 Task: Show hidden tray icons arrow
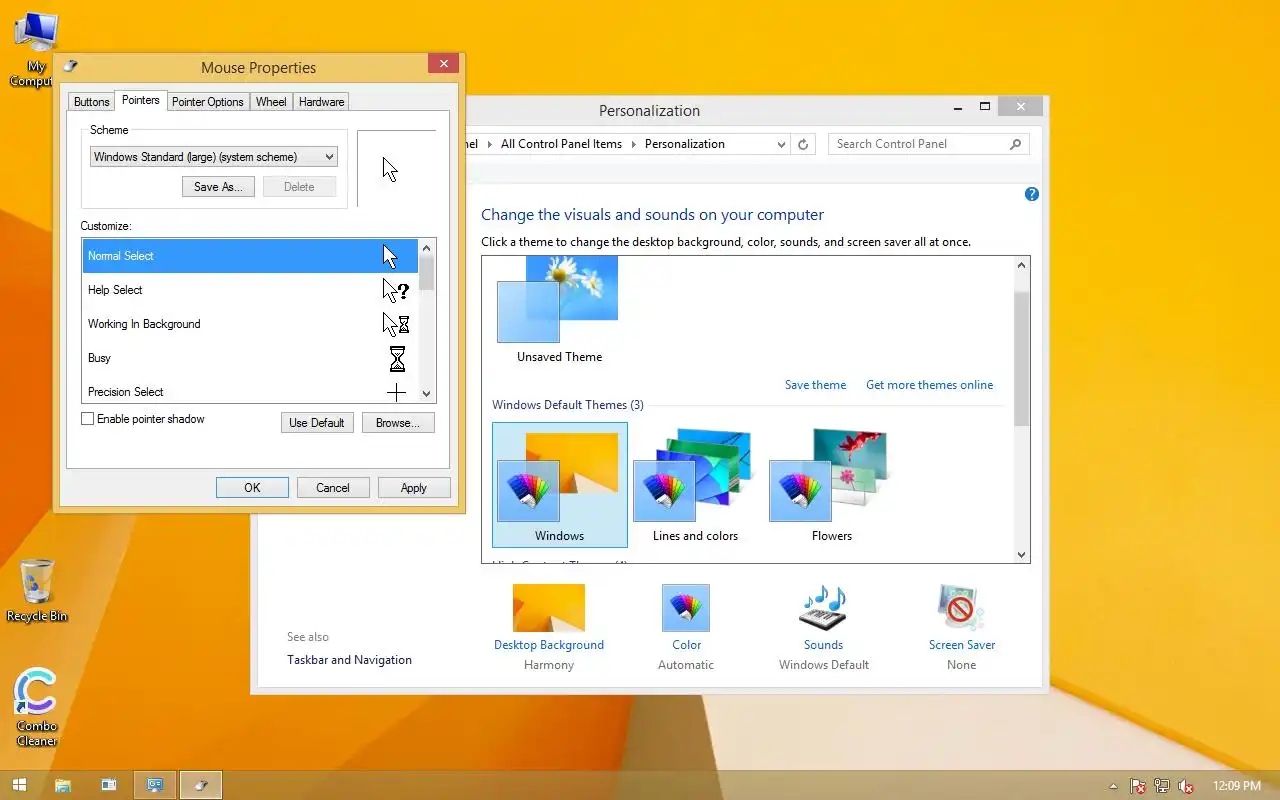pyautogui.click(x=1113, y=786)
